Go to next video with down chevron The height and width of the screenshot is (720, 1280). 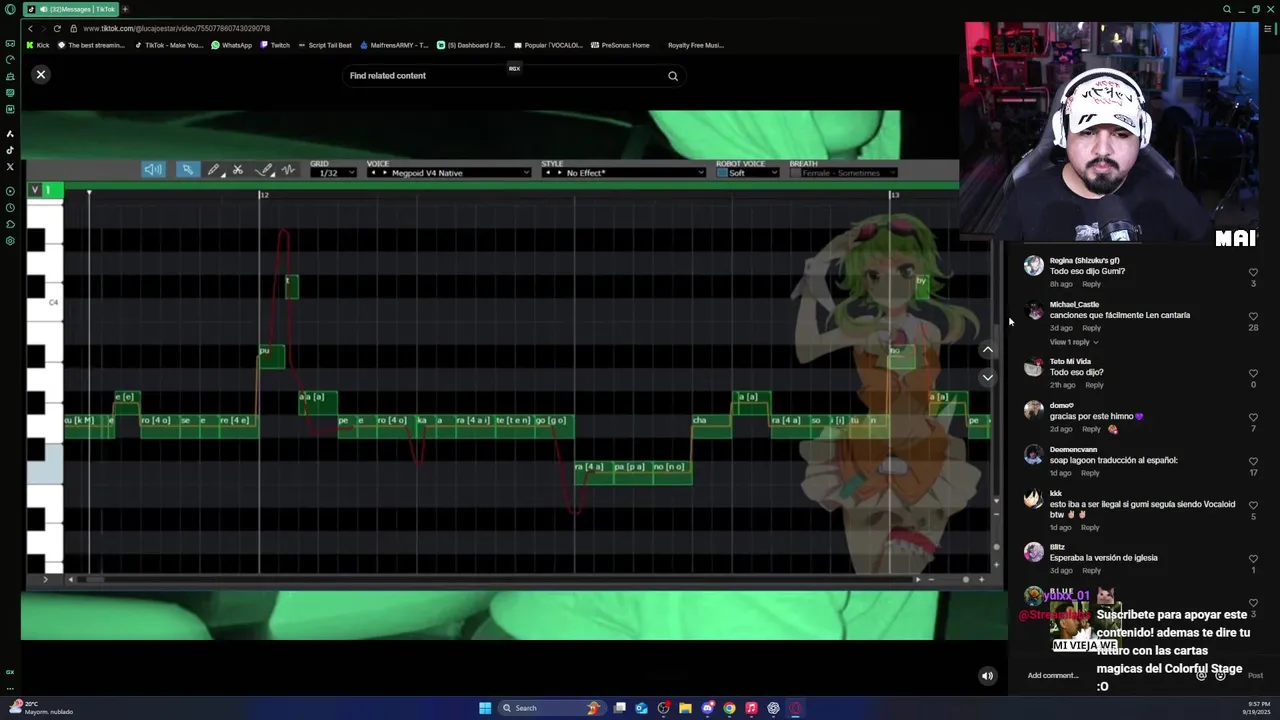[987, 378]
